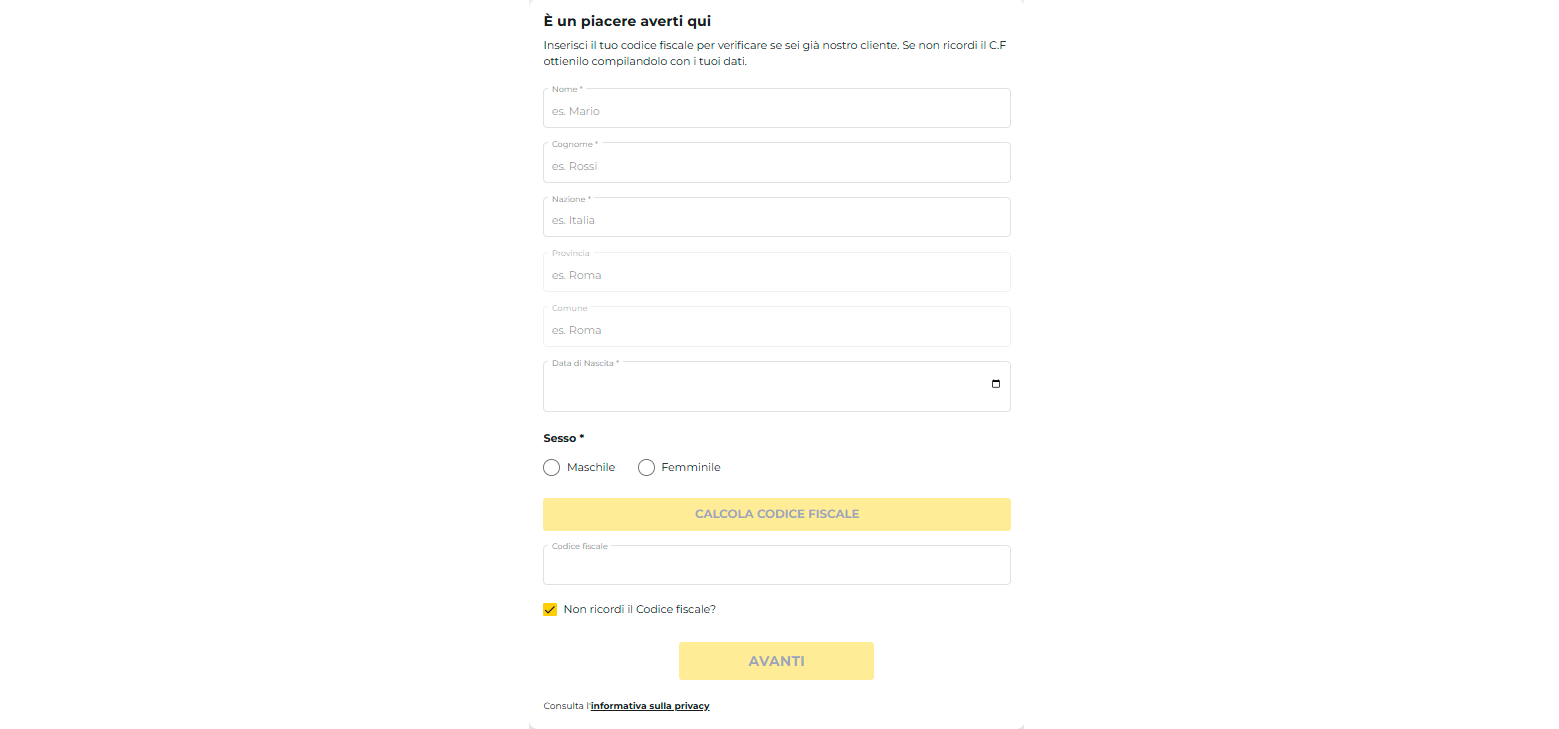Click the Non ricordi il Codice fiscale? label
Viewport: 1559px width, 729px height.
(x=640, y=609)
